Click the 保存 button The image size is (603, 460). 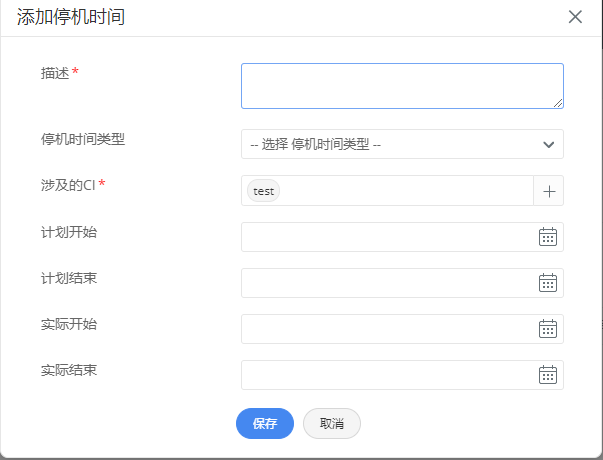[265, 424]
